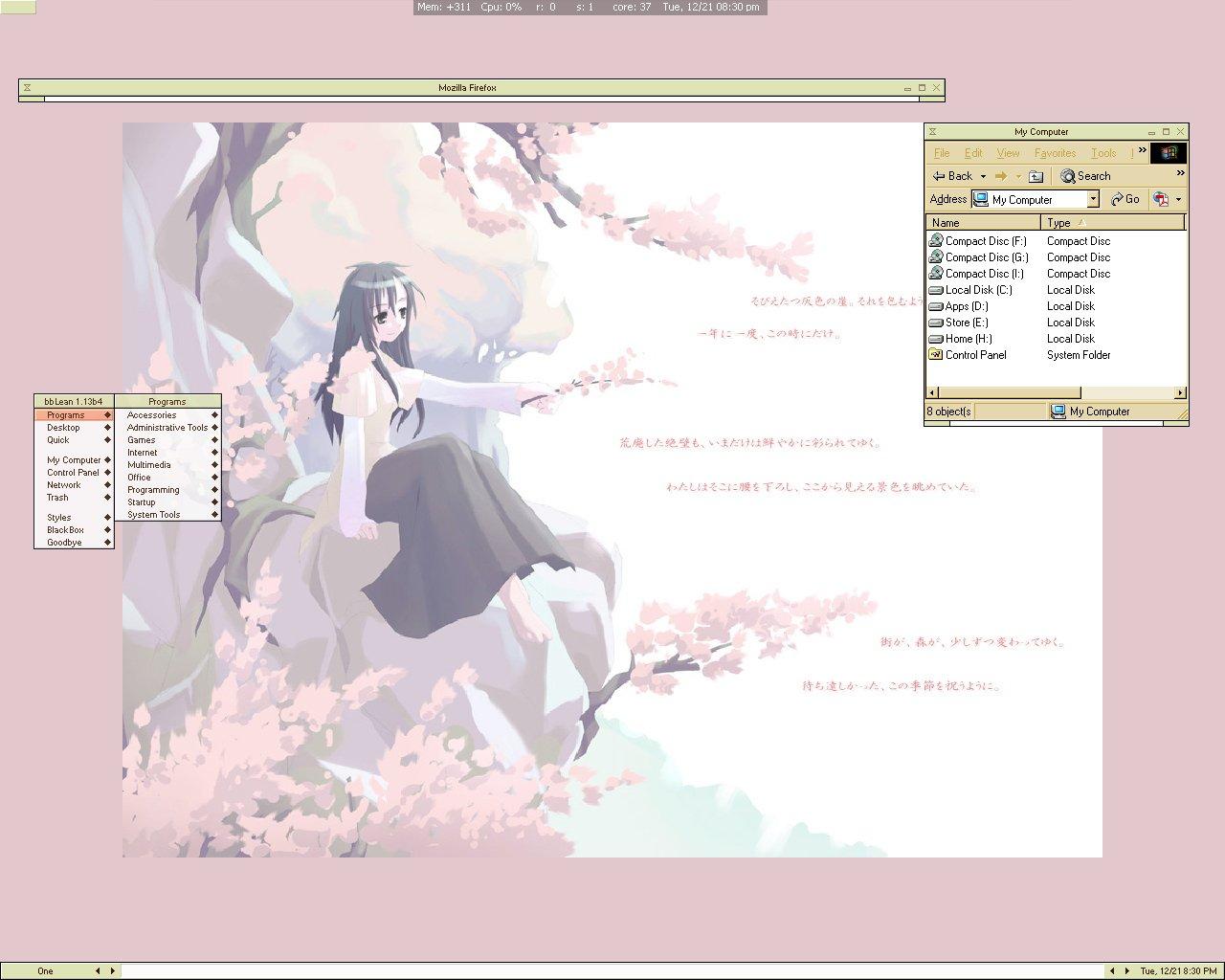Open Internet in the Programs menu

coord(168,453)
